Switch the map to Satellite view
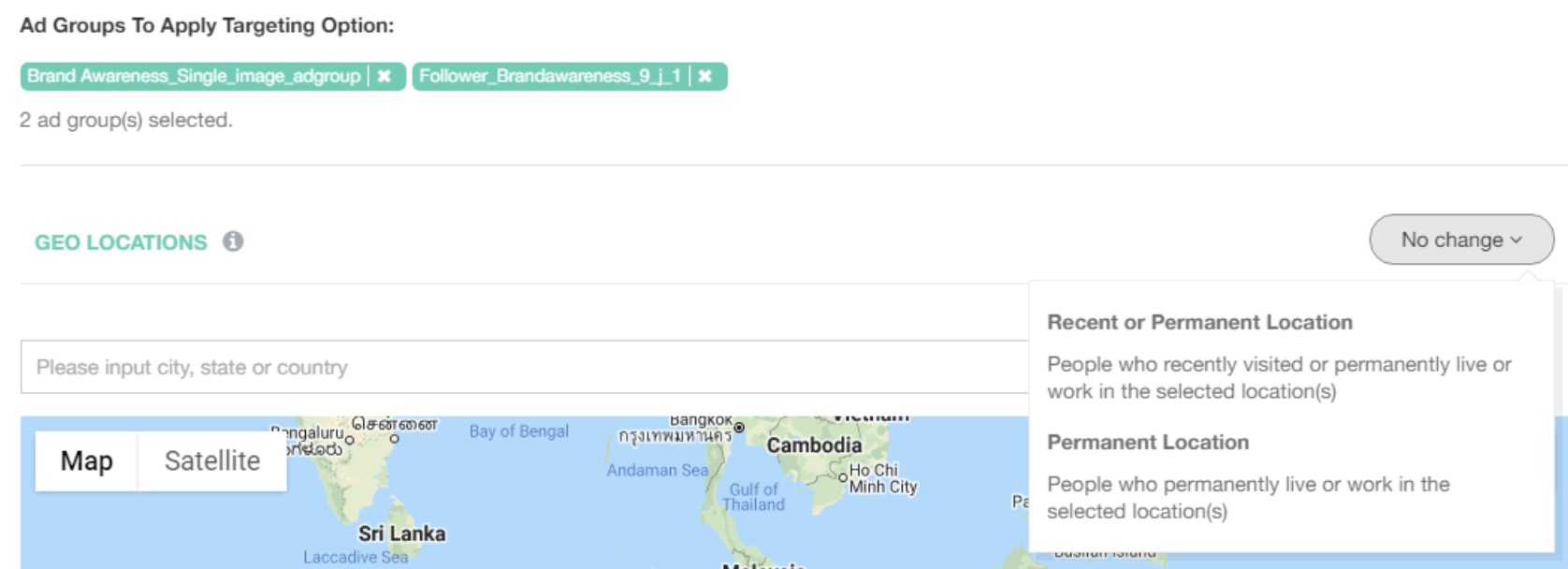Image resolution: width=1568 pixels, height=569 pixels. (212, 460)
